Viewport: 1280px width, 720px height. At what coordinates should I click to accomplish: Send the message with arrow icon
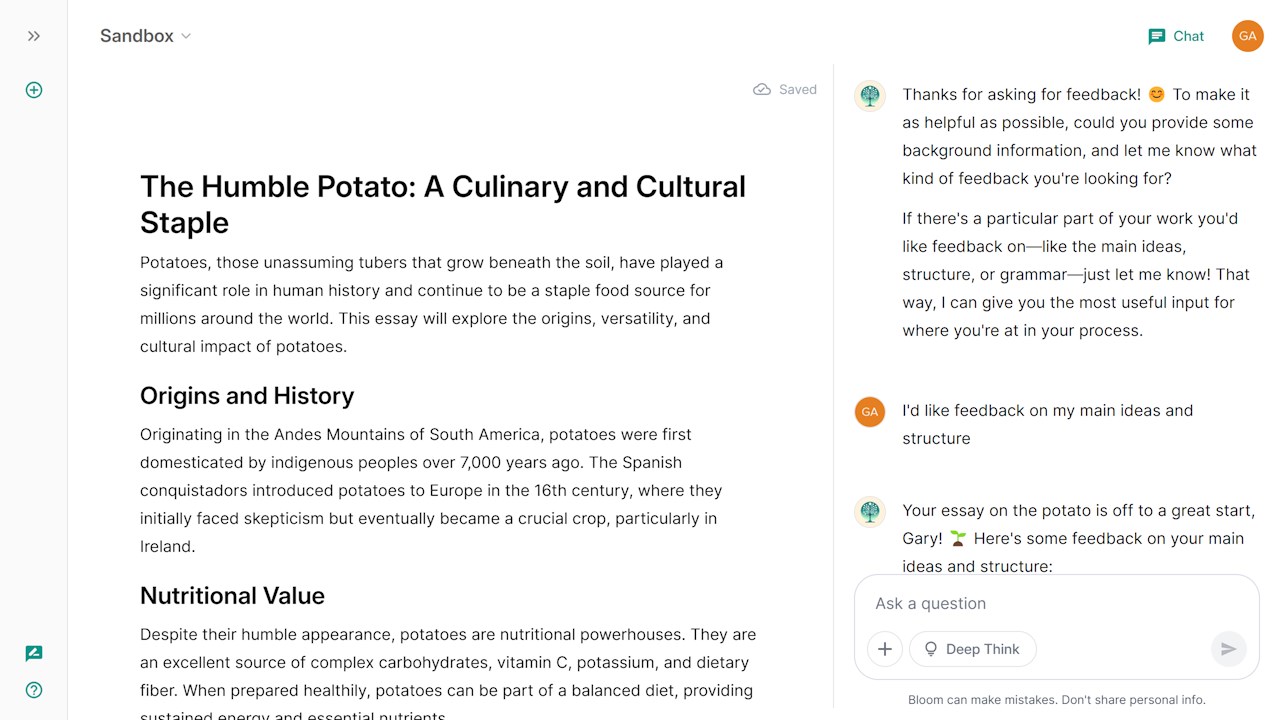pyautogui.click(x=1229, y=649)
